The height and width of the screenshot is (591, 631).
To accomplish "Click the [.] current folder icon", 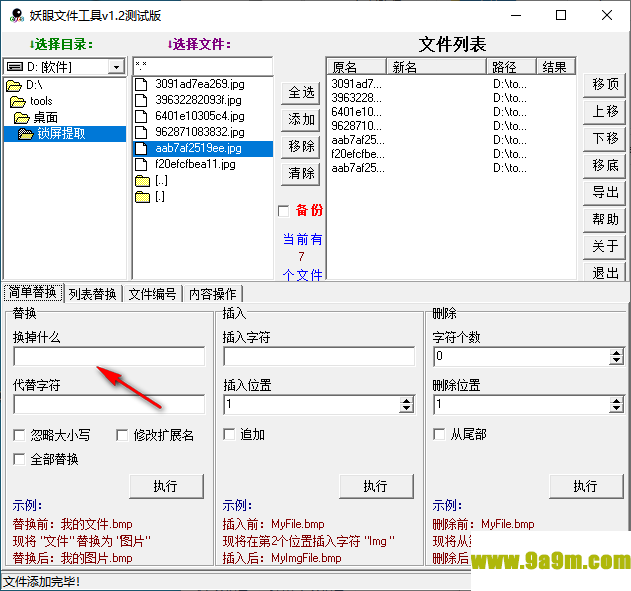I will click(x=142, y=197).
